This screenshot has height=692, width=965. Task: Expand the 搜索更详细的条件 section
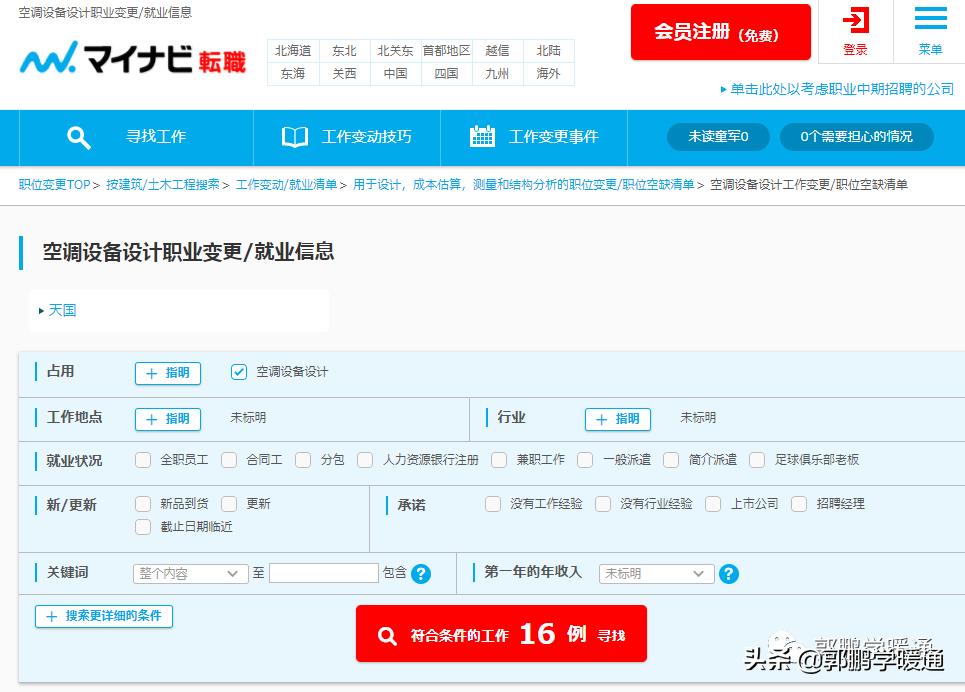point(103,616)
